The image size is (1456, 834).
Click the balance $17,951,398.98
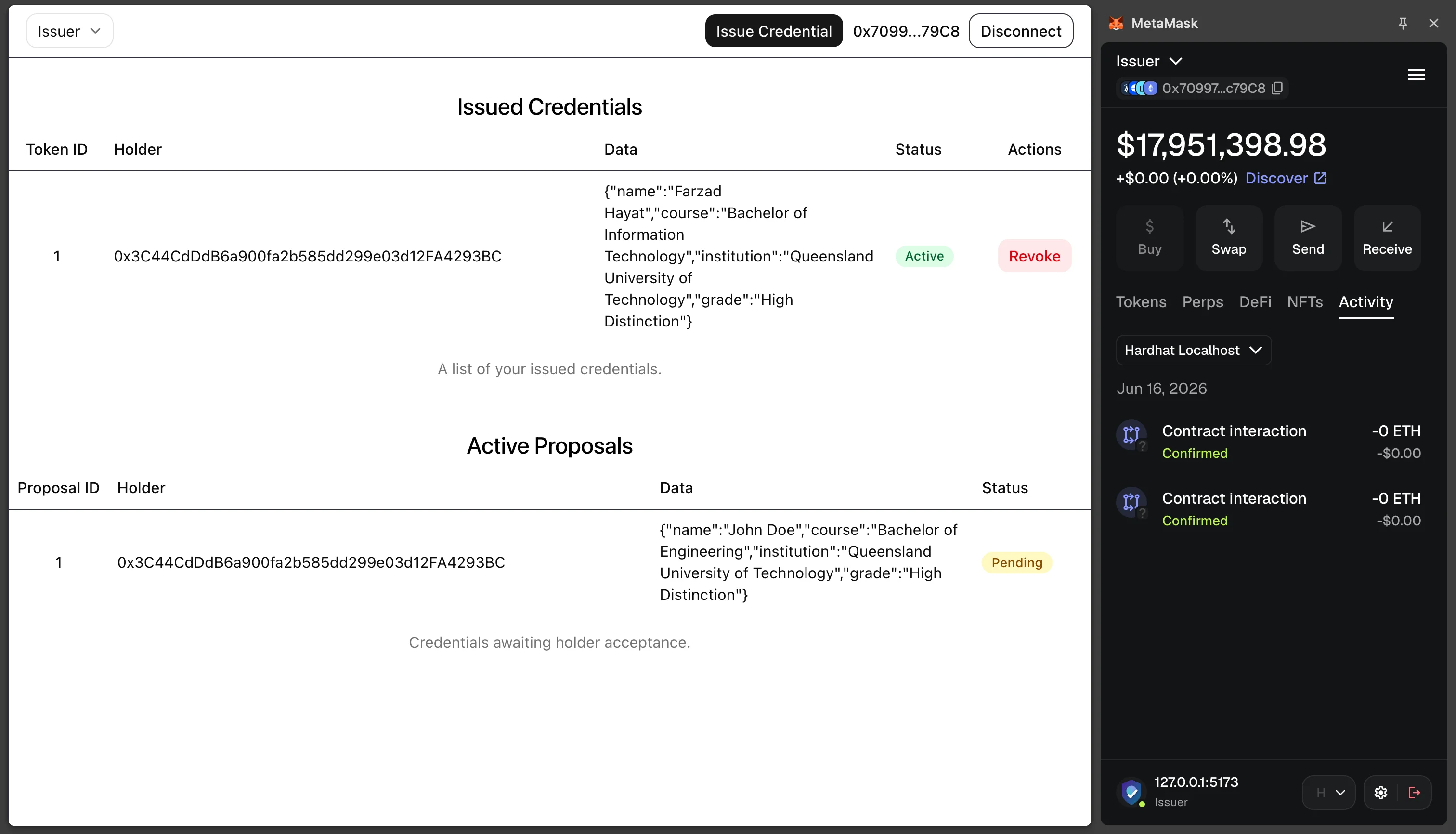pos(1221,144)
